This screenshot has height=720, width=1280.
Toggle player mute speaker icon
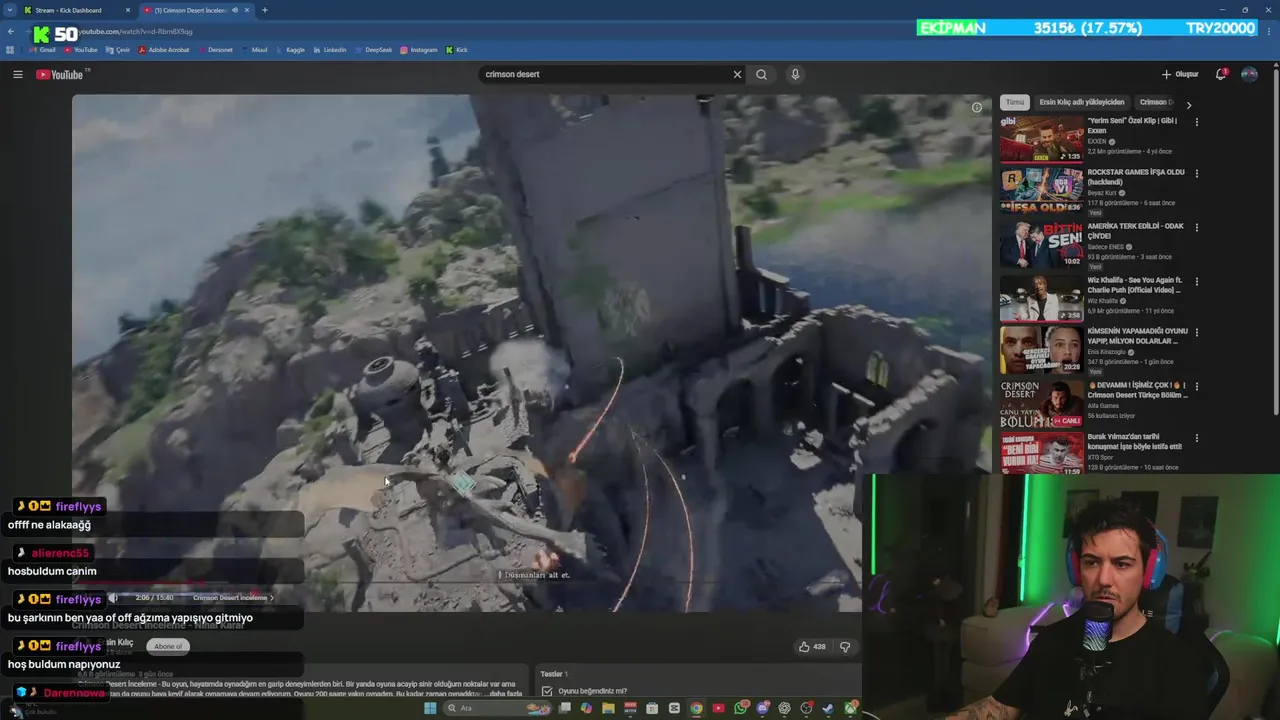113,598
